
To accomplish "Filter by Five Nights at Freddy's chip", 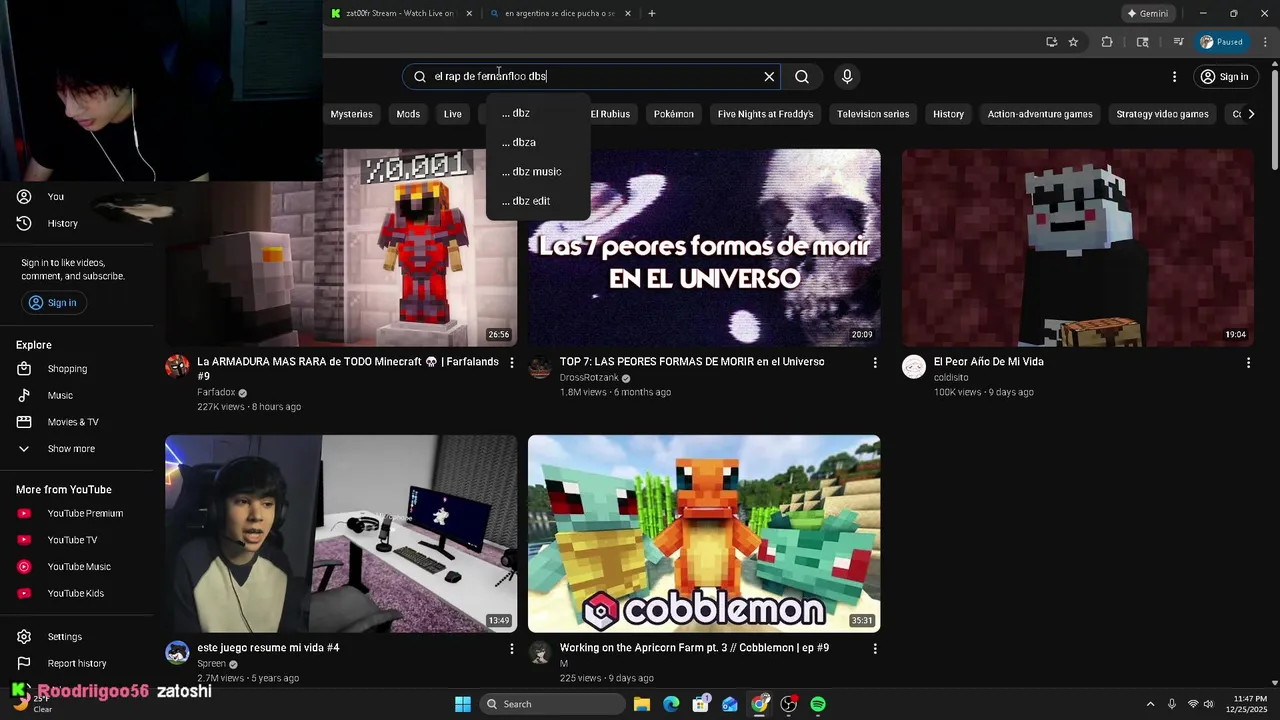I will [766, 114].
